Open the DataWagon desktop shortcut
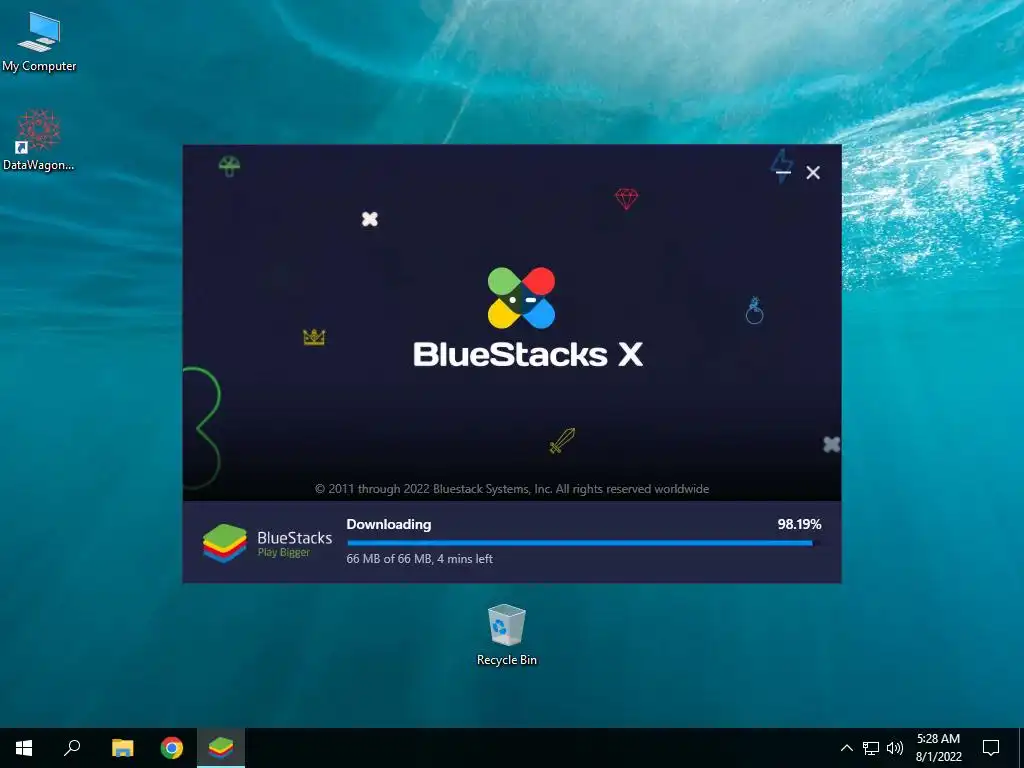1024x768 pixels. point(39,140)
